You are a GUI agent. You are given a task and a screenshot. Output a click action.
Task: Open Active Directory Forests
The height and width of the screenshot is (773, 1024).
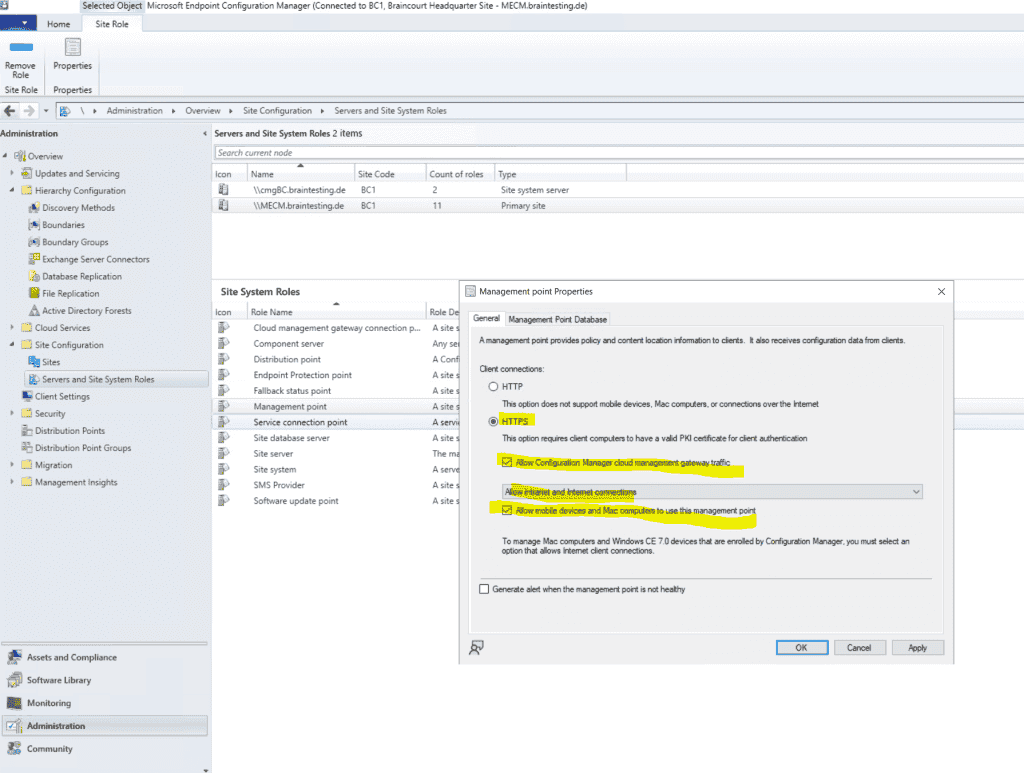click(x=84, y=310)
